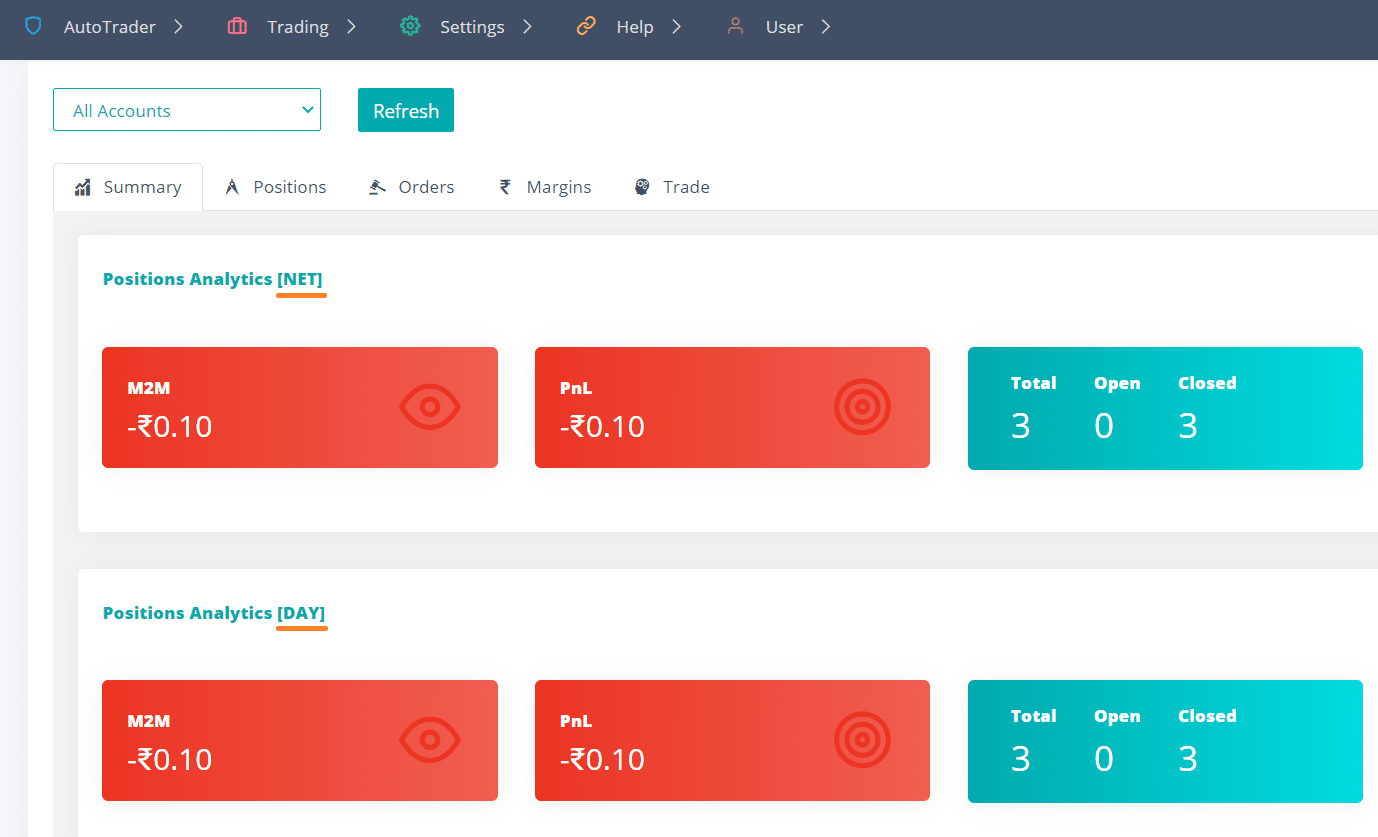Switch to the Orders tab

click(x=412, y=187)
